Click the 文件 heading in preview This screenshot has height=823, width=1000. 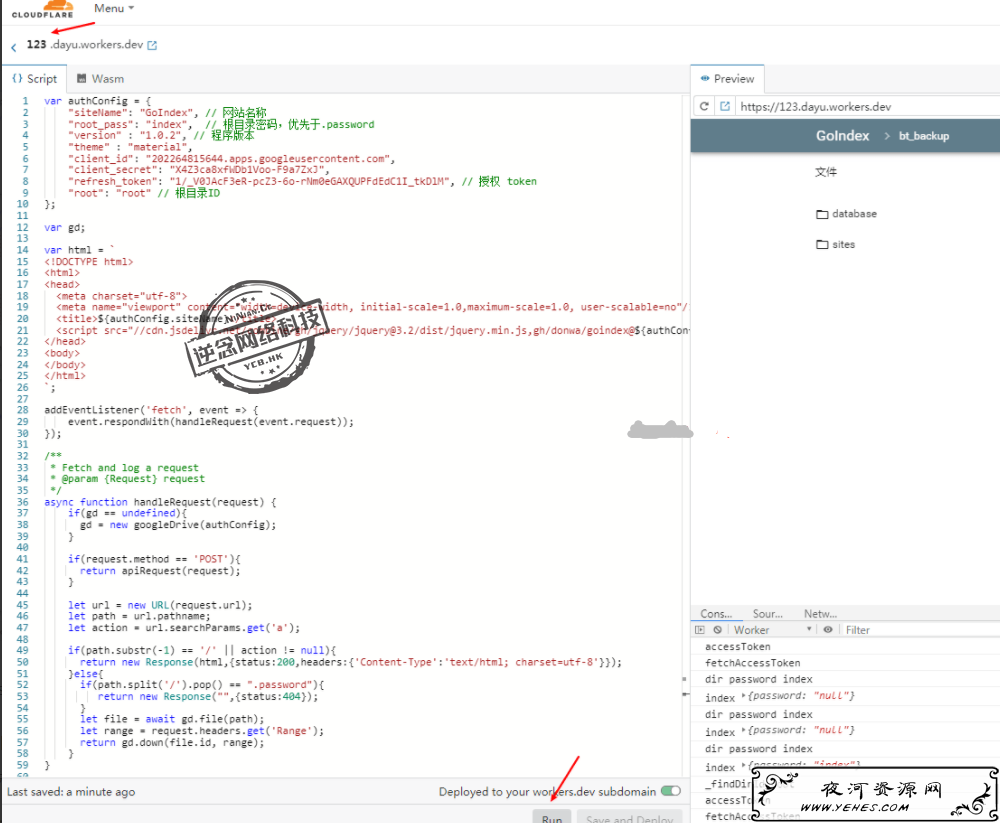click(x=826, y=172)
